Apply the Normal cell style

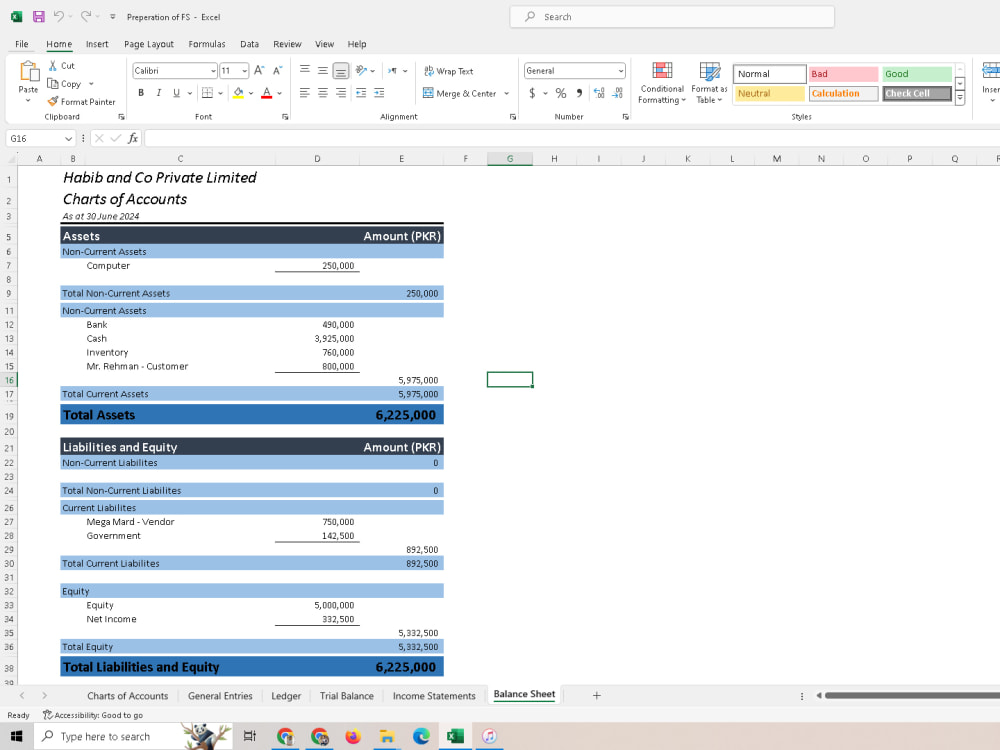pyautogui.click(x=770, y=74)
